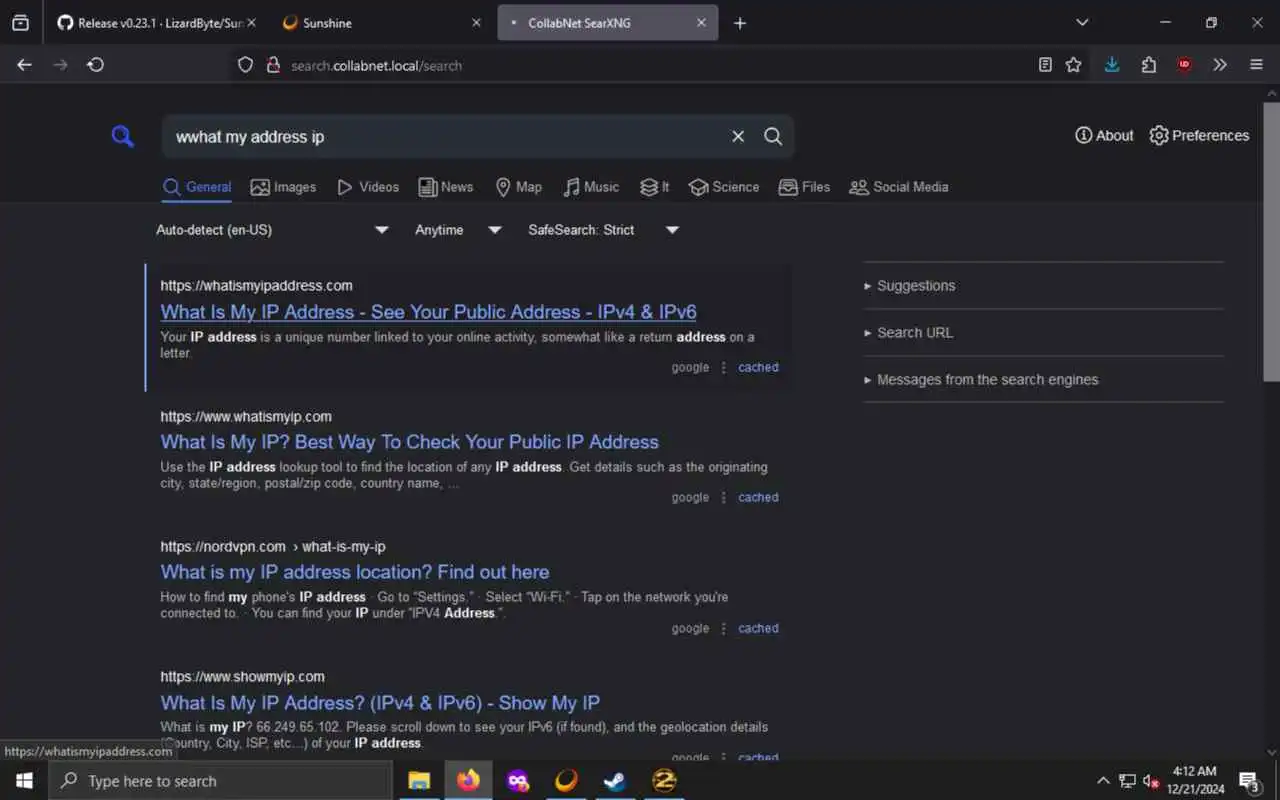The width and height of the screenshot is (1280, 800).
Task: Toggle reader view icon in address bar
Action: tap(1045, 65)
